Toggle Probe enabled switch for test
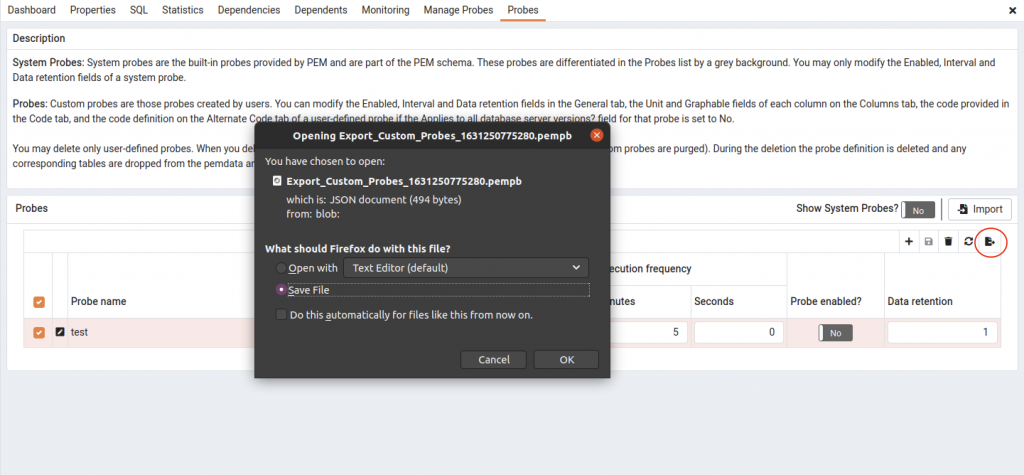The height and width of the screenshot is (475, 1024). pyautogui.click(x=835, y=332)
